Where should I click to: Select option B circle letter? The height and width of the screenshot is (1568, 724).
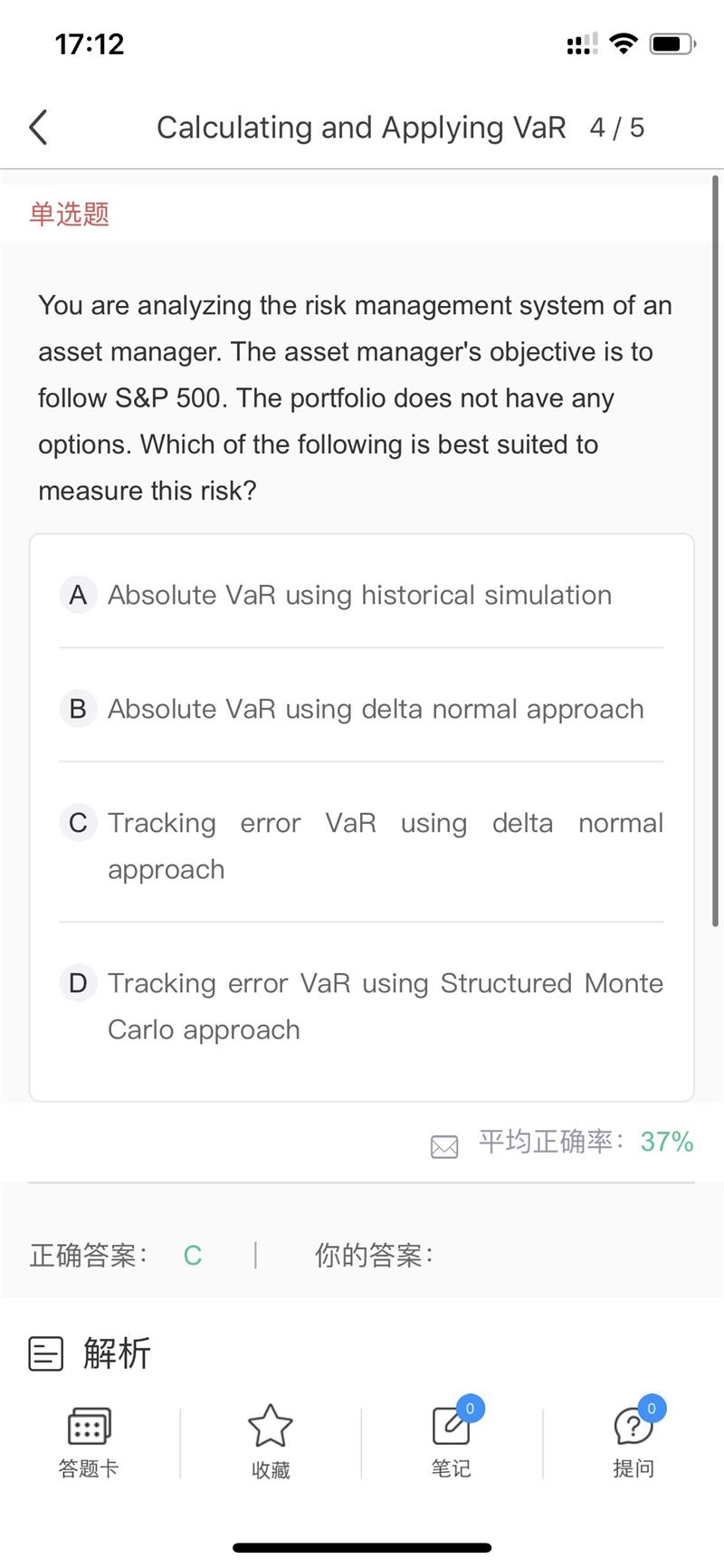(78, 709)
